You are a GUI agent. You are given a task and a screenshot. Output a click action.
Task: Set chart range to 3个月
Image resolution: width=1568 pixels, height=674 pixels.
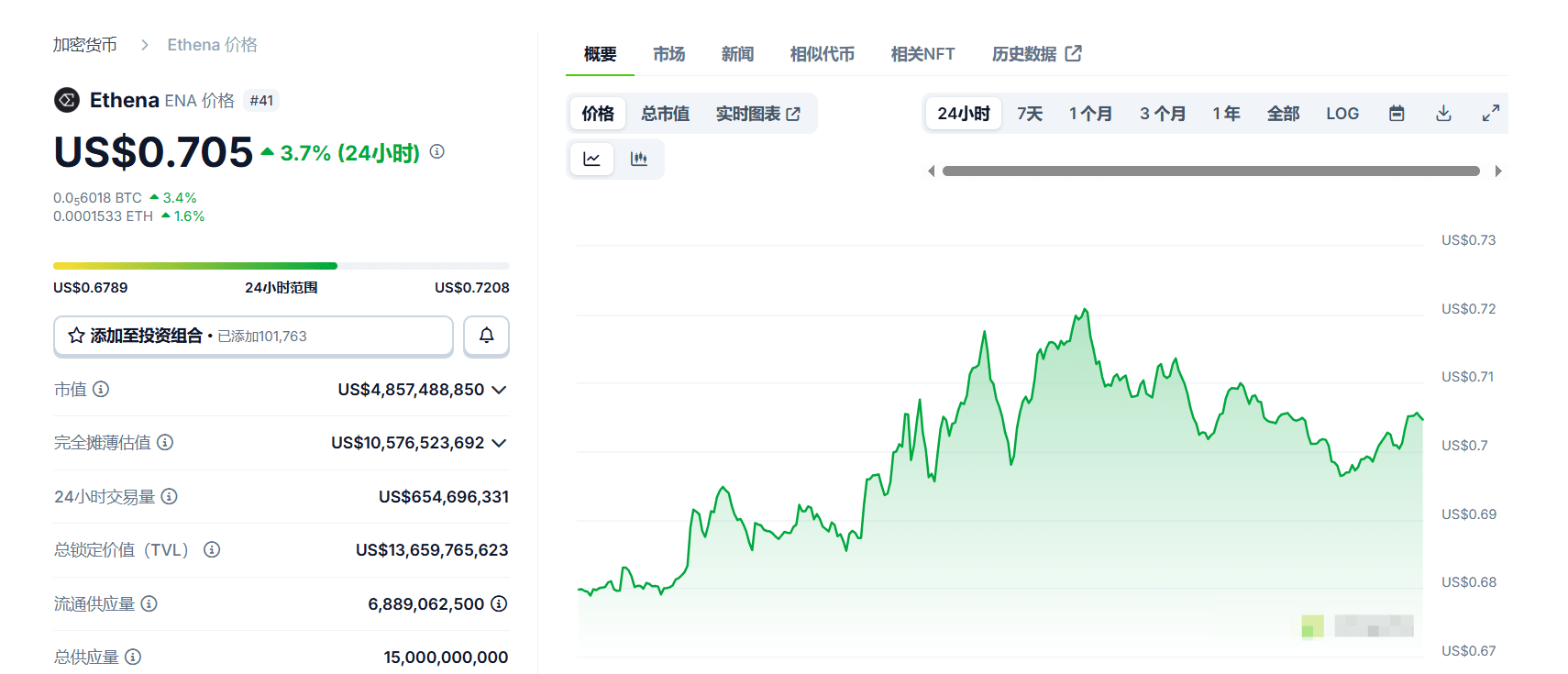(1163, 114)
